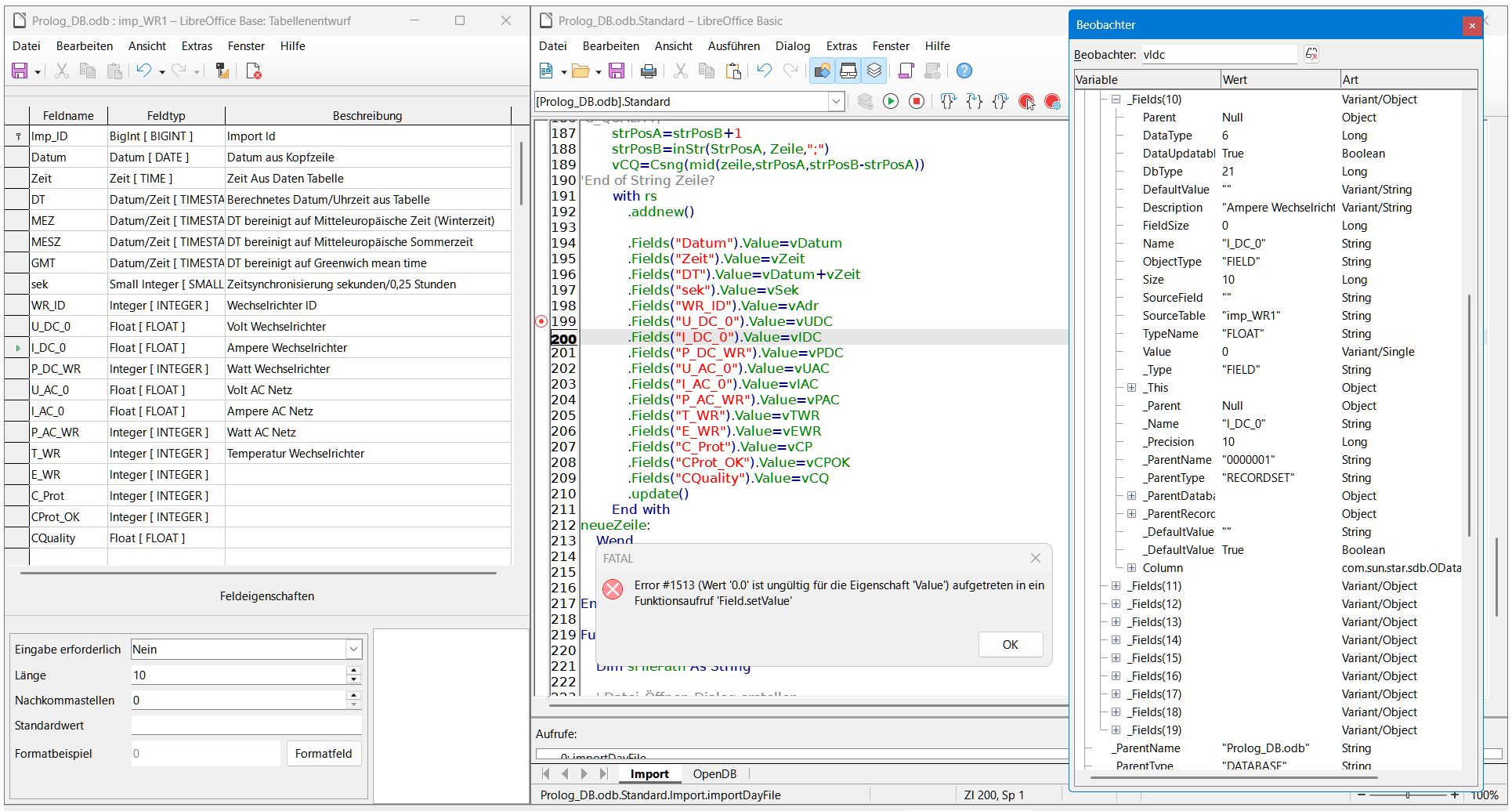Click Undo icon in Basic IDE toolbar

point(764,71)
